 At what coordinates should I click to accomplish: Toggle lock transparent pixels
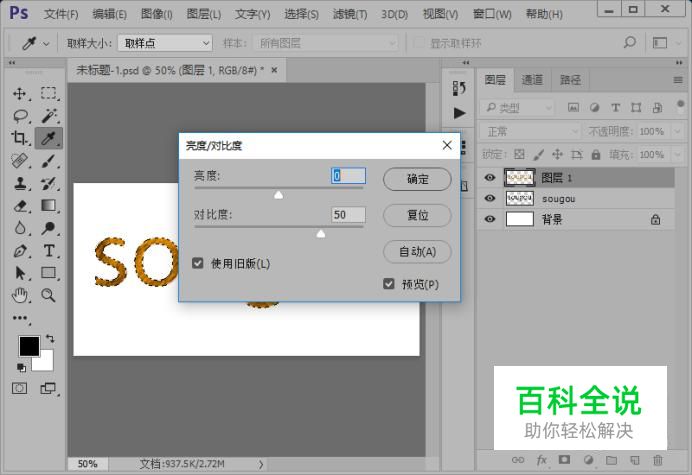(519, 155)
